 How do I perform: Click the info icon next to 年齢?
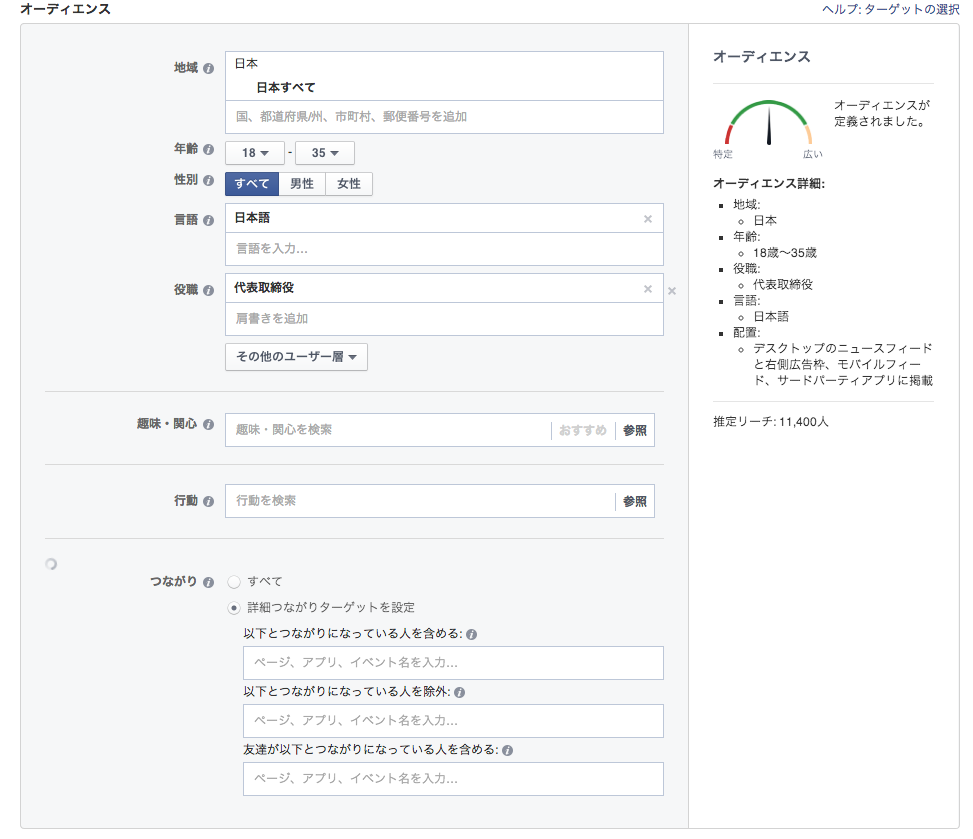tap(207, 152)
